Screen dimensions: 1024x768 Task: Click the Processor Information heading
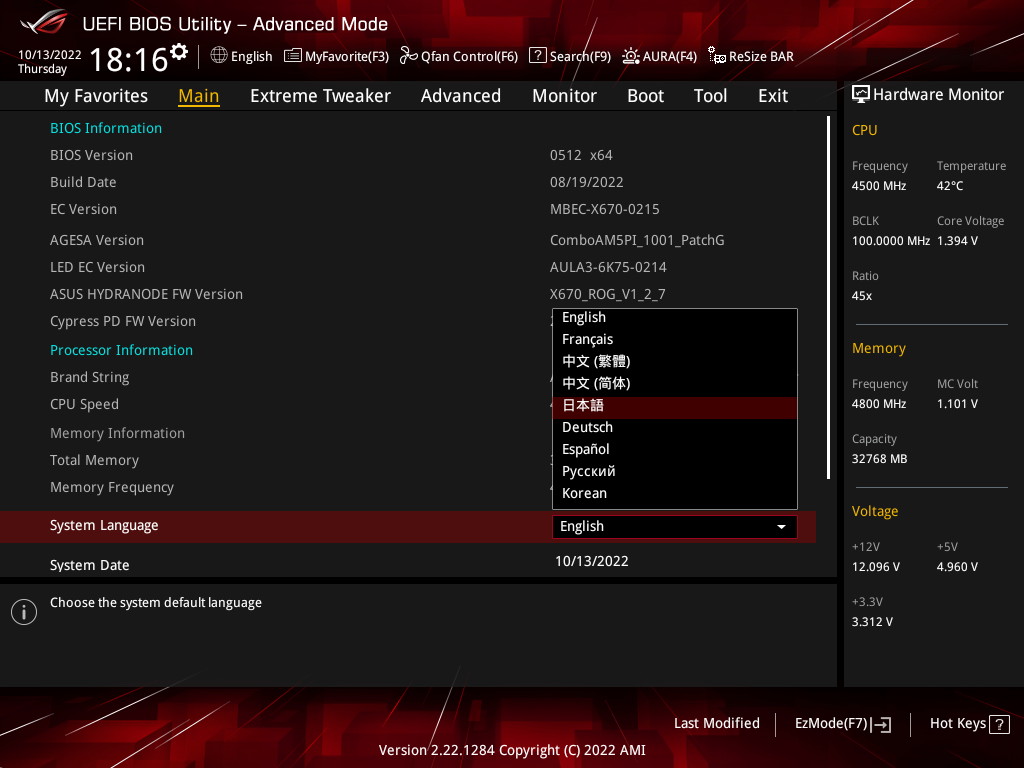pos(121,350)
